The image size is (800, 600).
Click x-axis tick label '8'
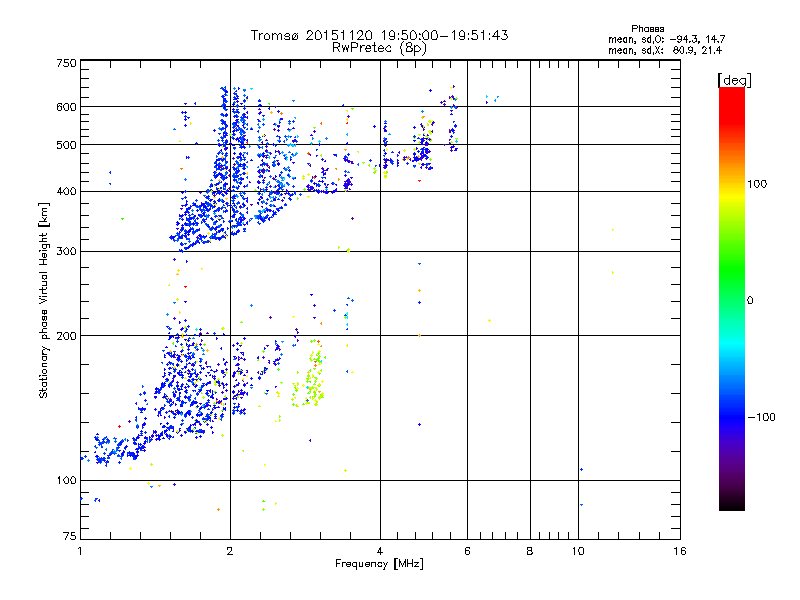pos(530,551)
